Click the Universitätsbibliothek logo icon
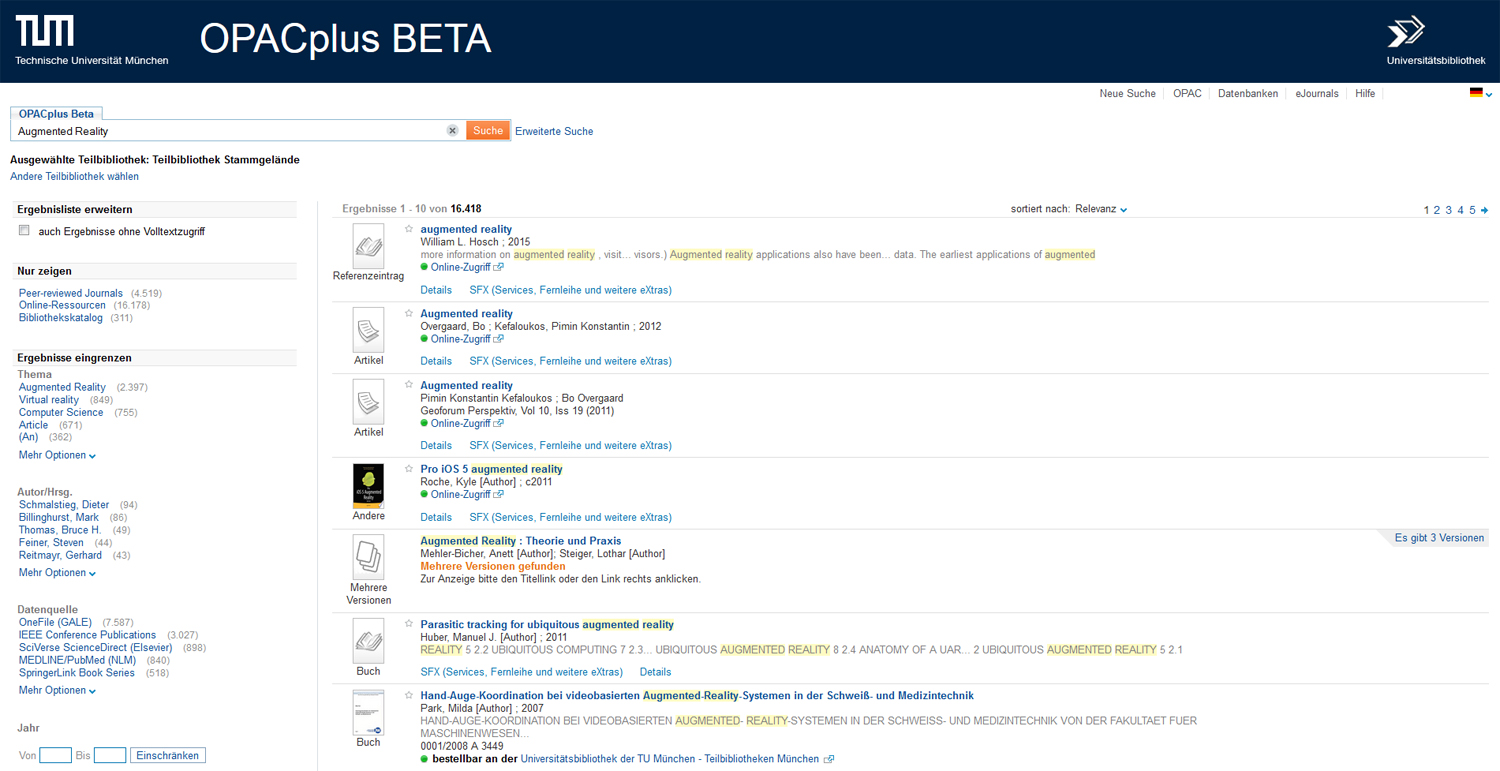The width and height of the screenshot is (1500, 771). tap(1406, 32)
